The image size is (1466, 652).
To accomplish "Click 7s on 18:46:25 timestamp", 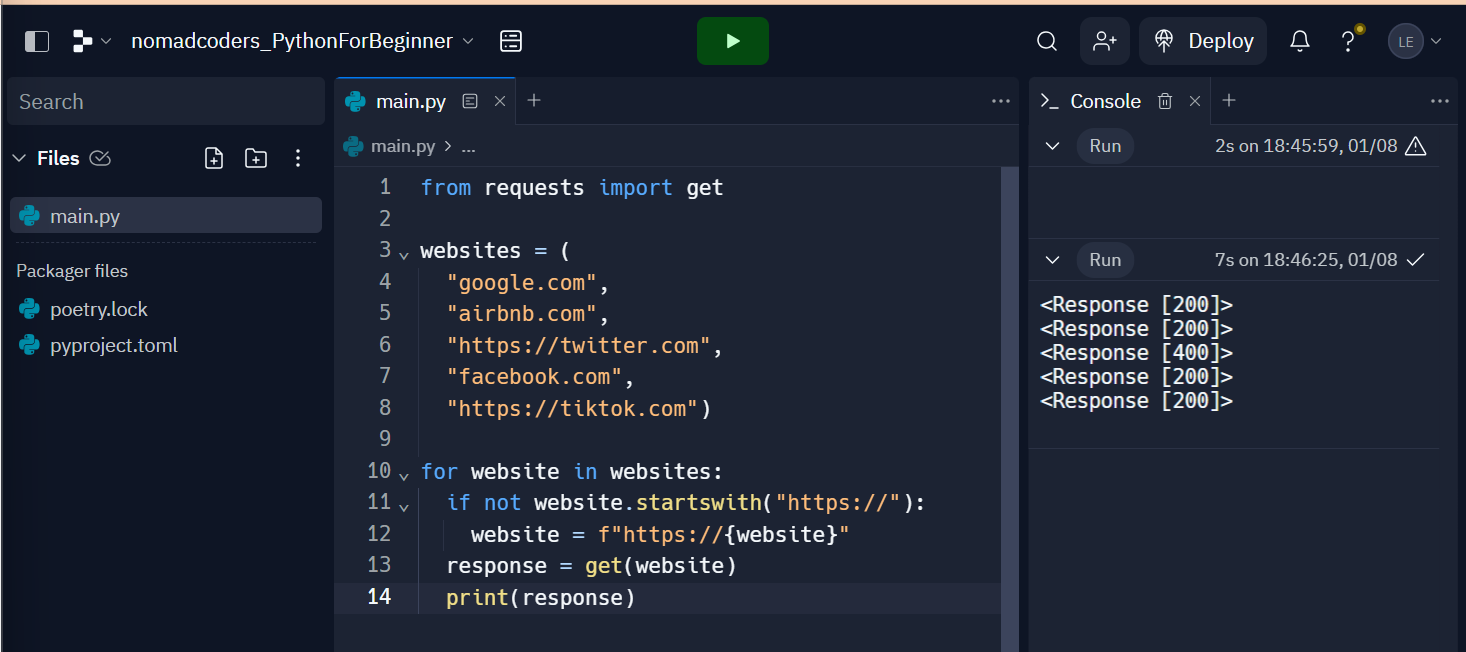I will 1306,260.
